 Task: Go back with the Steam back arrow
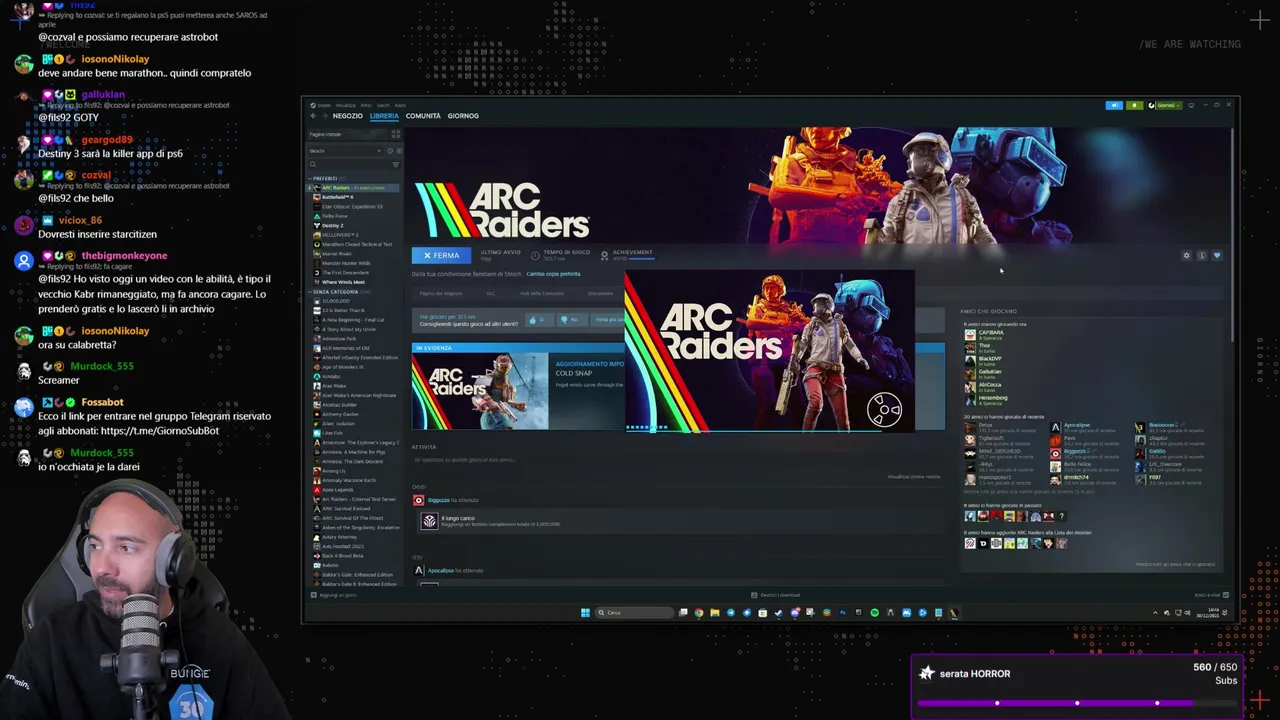(313, 116)
